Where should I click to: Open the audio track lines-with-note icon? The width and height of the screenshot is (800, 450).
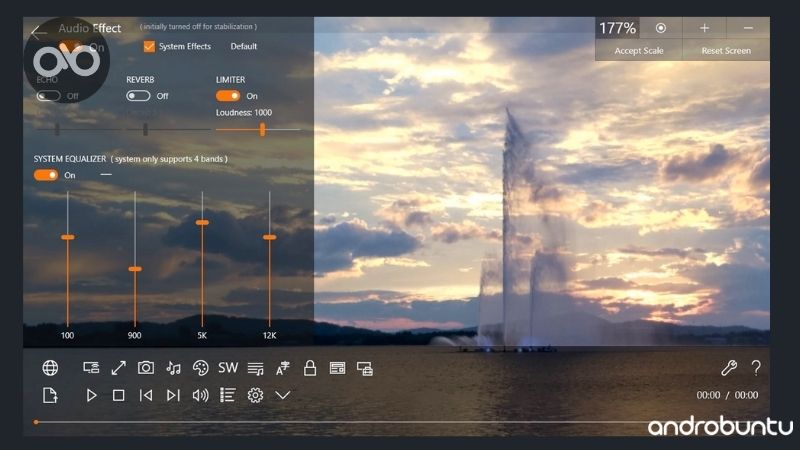(x=255, y=368)
